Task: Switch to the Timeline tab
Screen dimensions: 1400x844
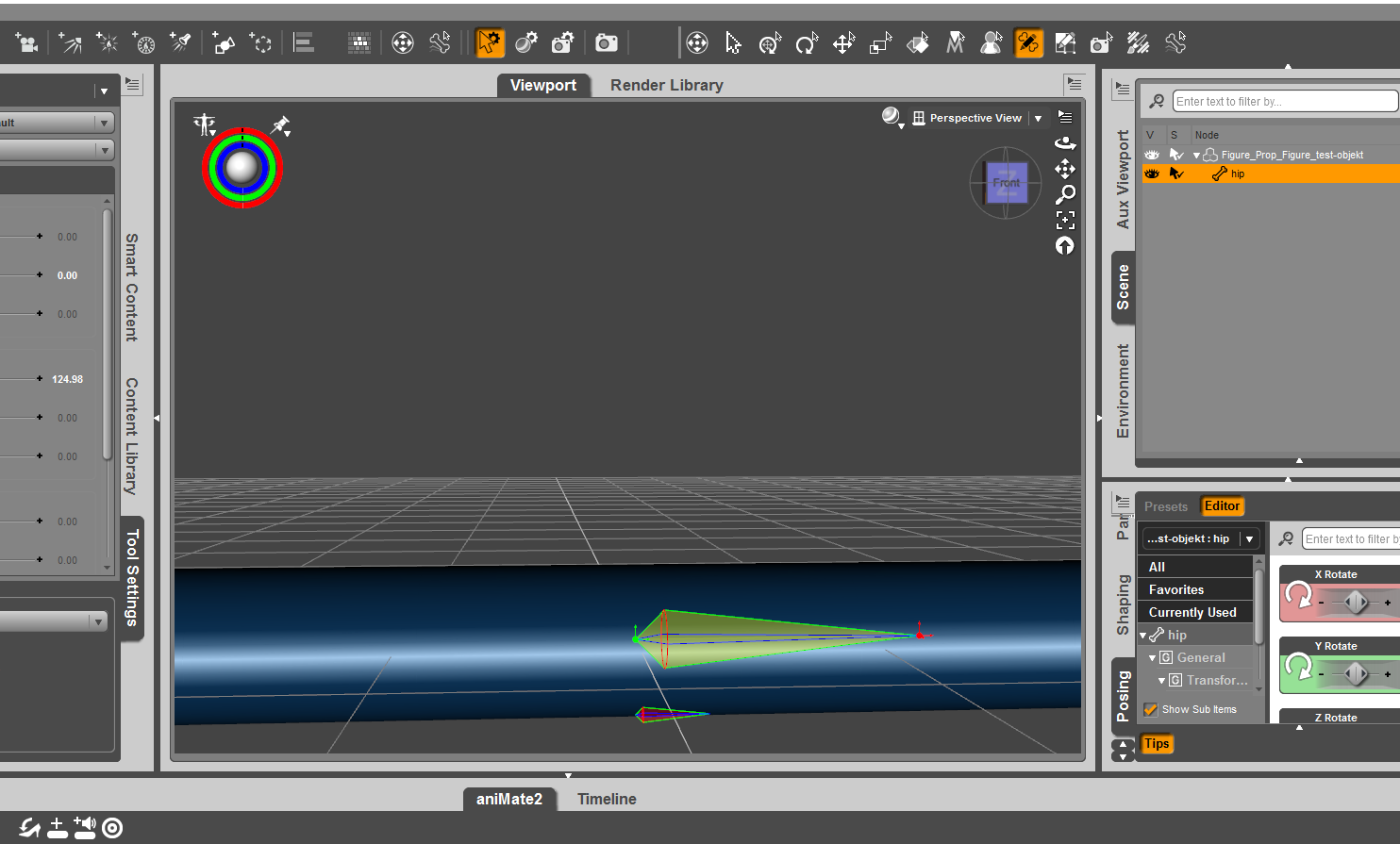Action: tap(607, 799)
